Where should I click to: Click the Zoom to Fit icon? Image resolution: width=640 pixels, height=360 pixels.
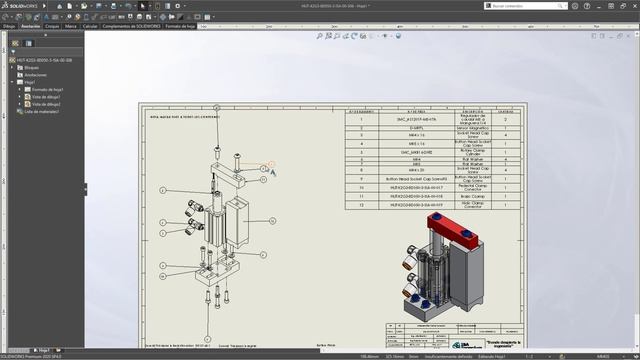320,36
